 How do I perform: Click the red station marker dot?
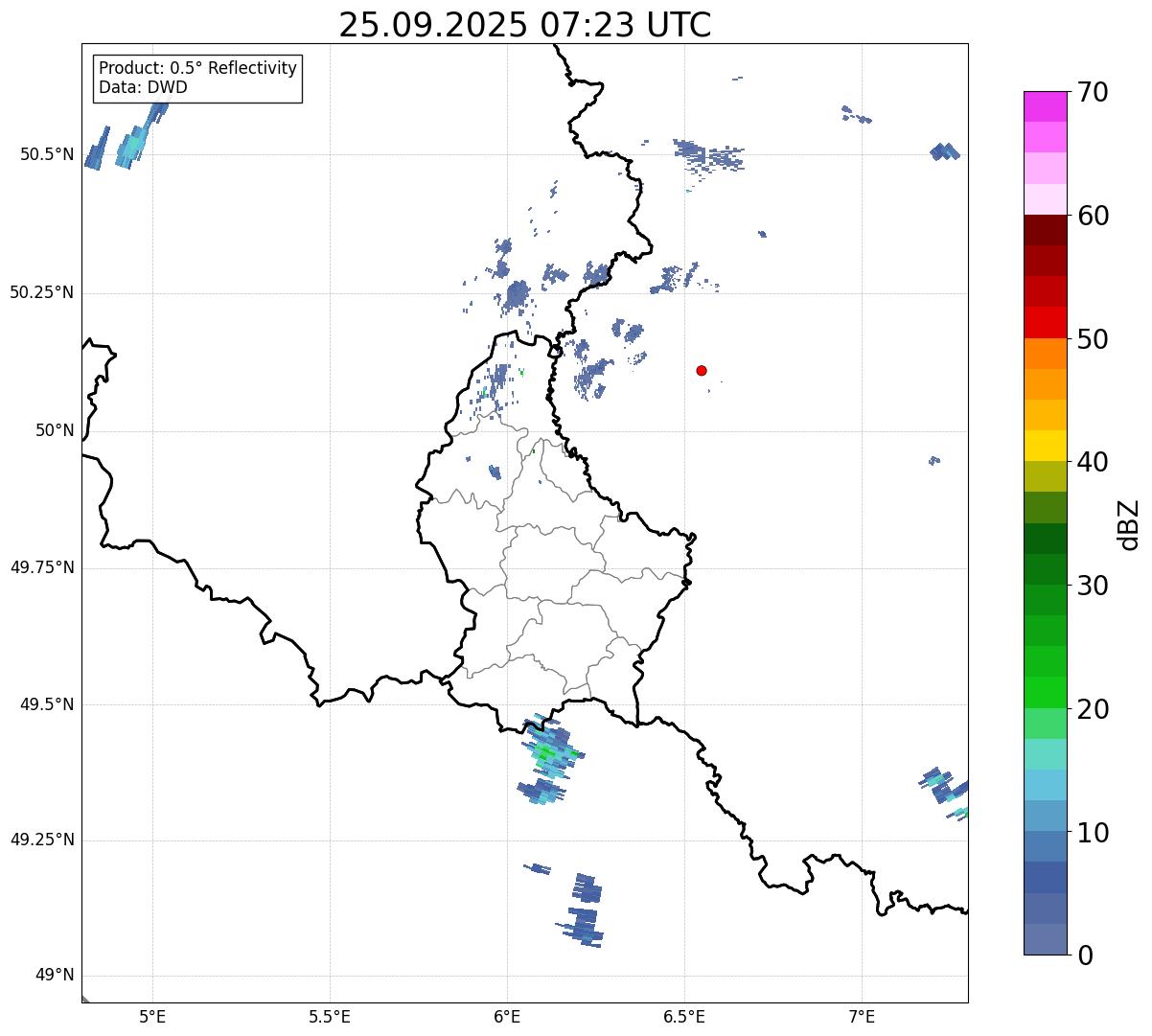tap(702, 370)
